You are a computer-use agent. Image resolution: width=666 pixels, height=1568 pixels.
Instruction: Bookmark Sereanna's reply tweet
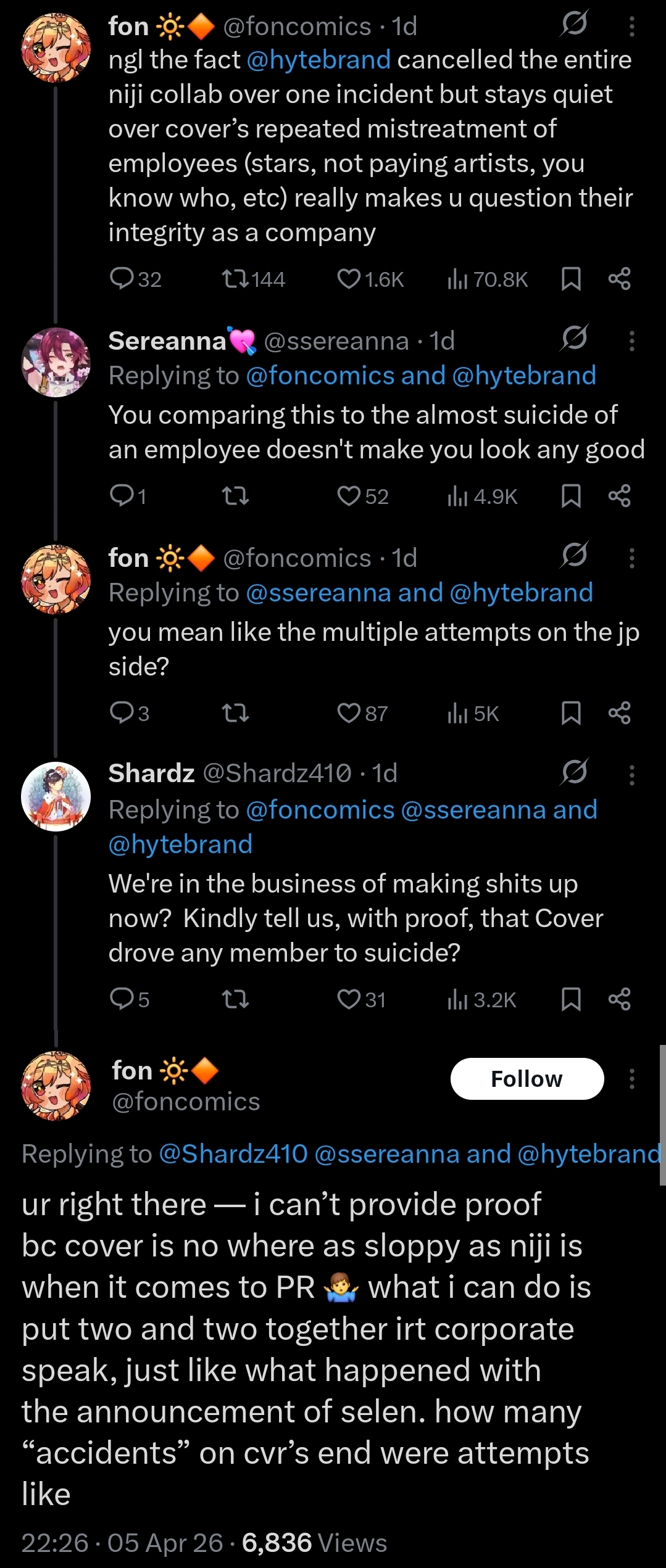tap(571, 497)
